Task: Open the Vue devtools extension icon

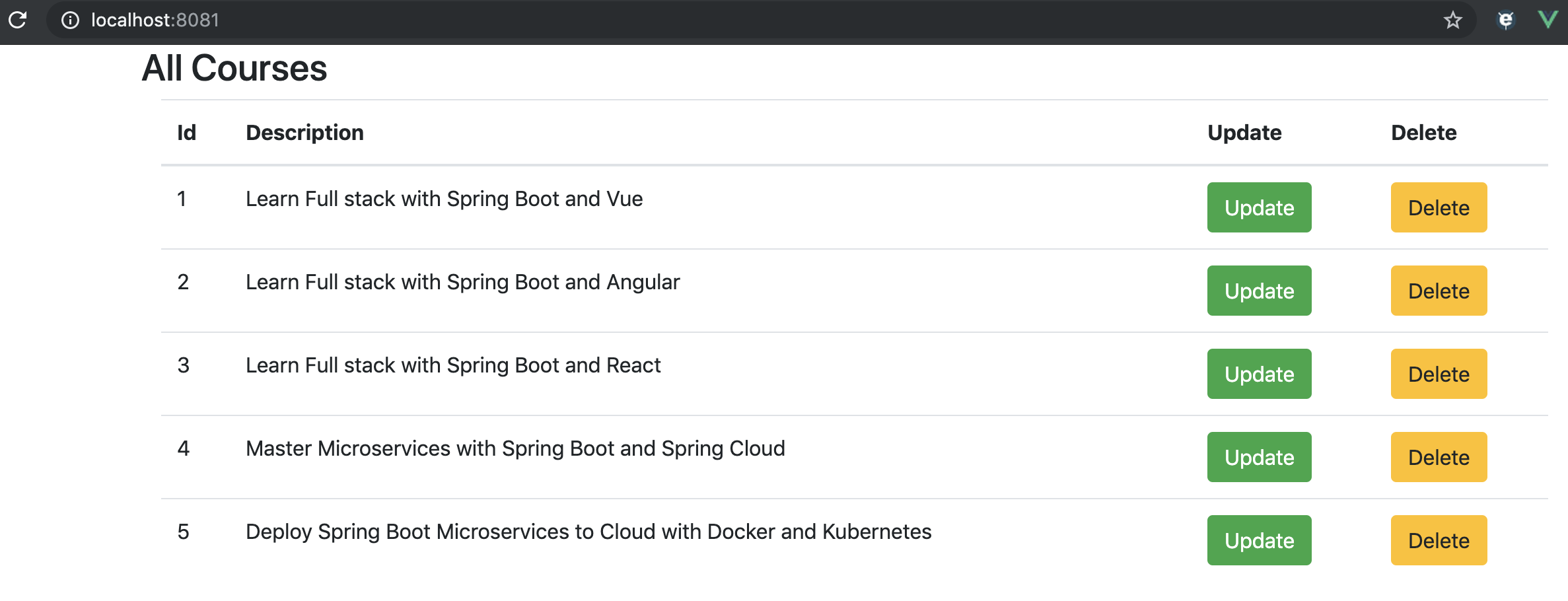Action: pos(1548,19)
